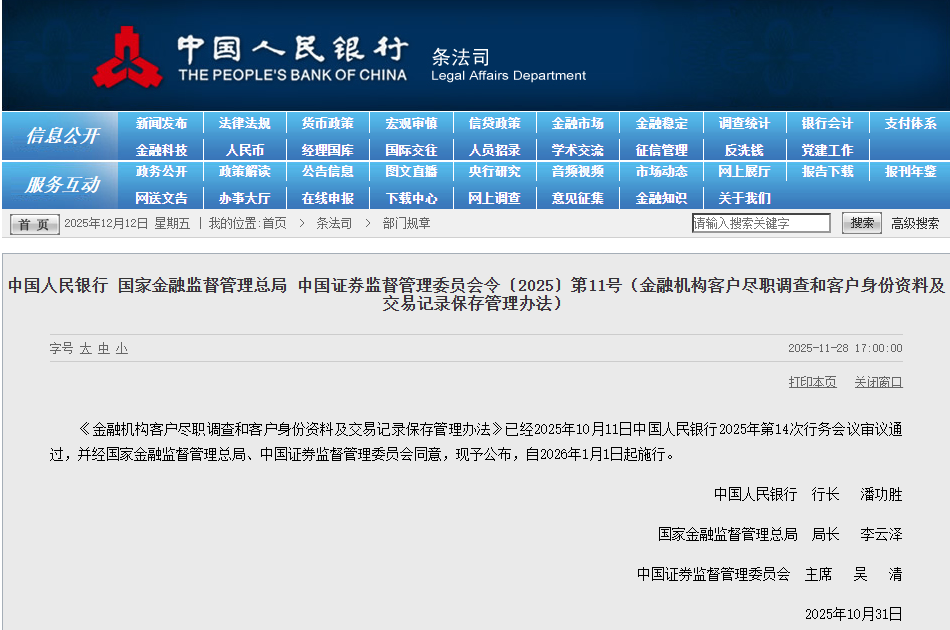Open the 法律法规 menu item
The height and width of the screenshot is (630, 950).
(244, 124)
